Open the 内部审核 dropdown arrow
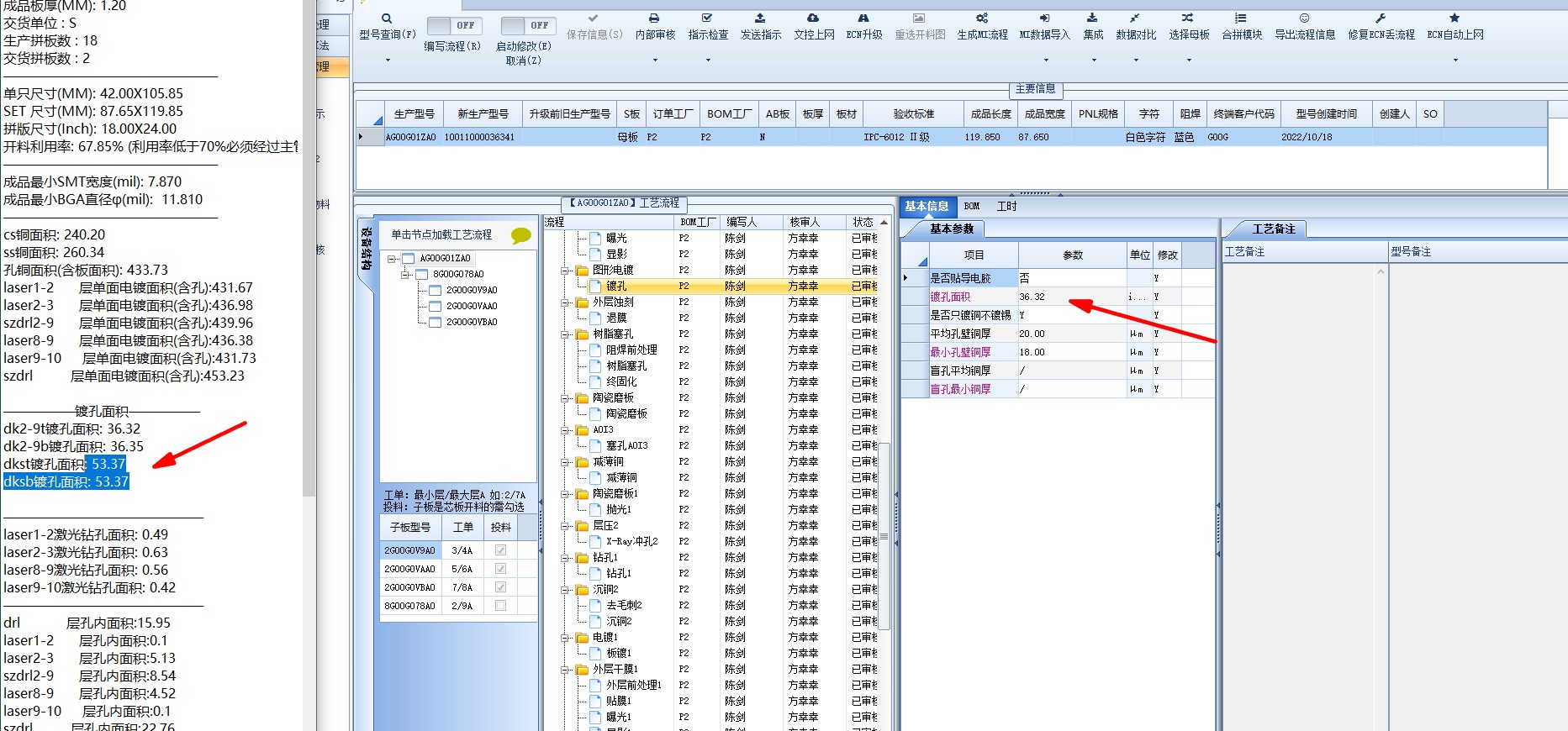 (655, 60)
